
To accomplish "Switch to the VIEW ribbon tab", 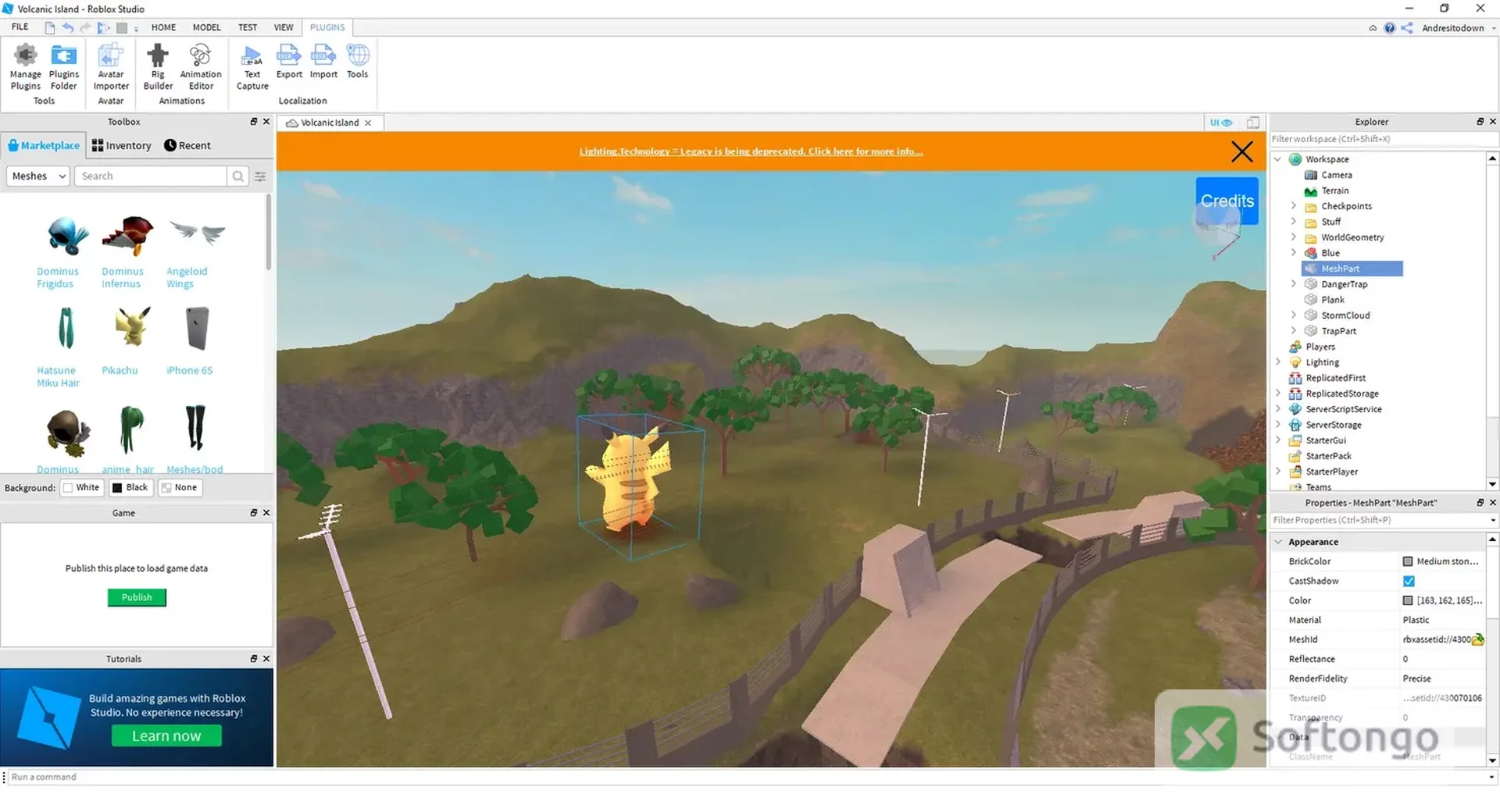I will click(x=283, y=27).
